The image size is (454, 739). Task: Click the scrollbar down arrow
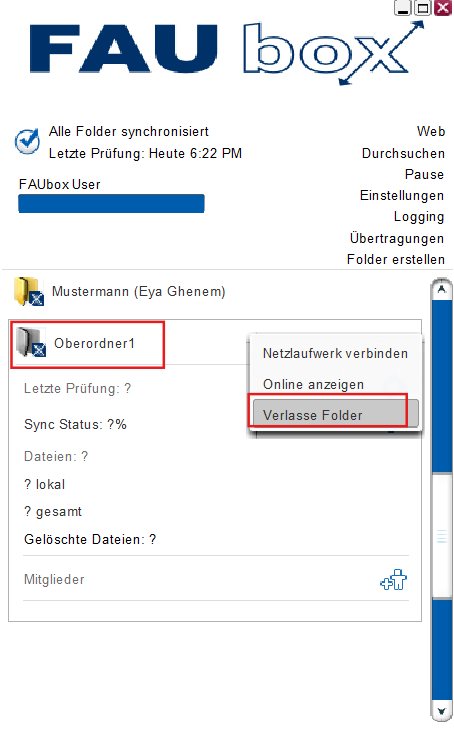pyautogui.click(x=442, y=711)
